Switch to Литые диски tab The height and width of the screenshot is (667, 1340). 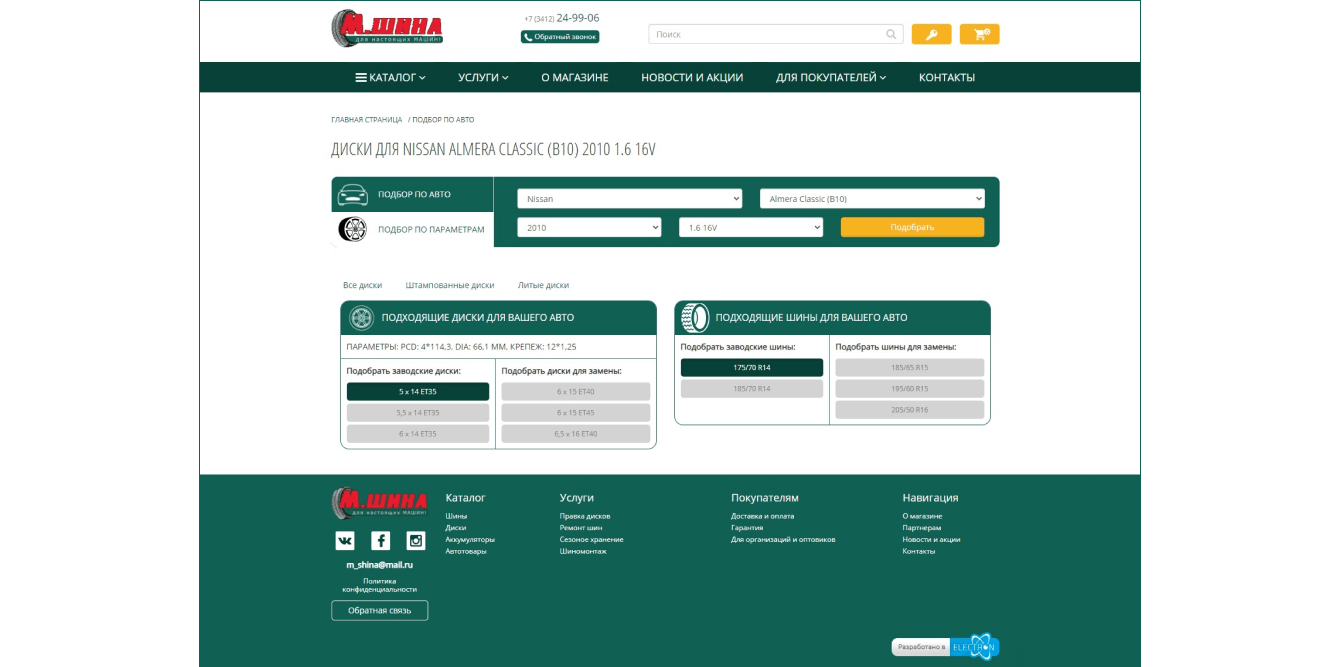tap(543, 285)
